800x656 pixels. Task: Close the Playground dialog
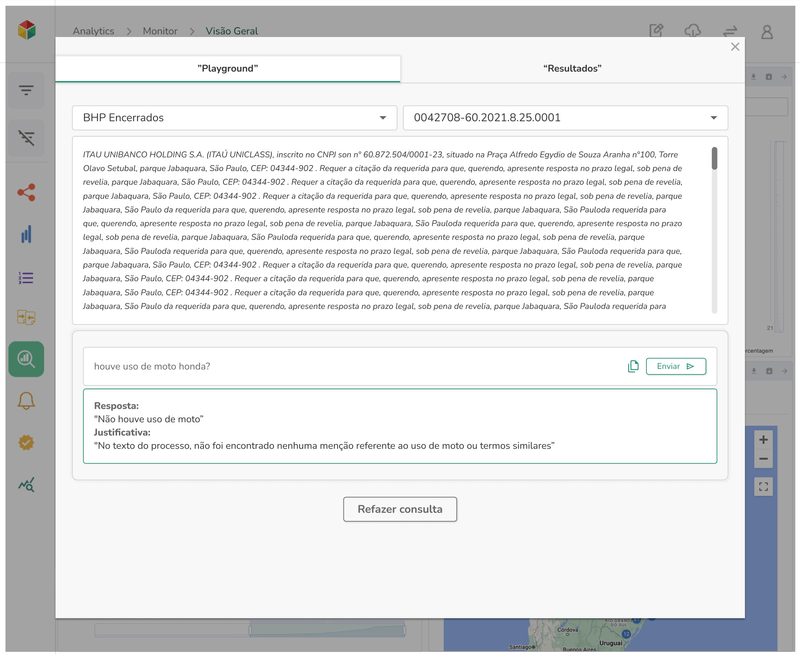click(x=736, y=47)
